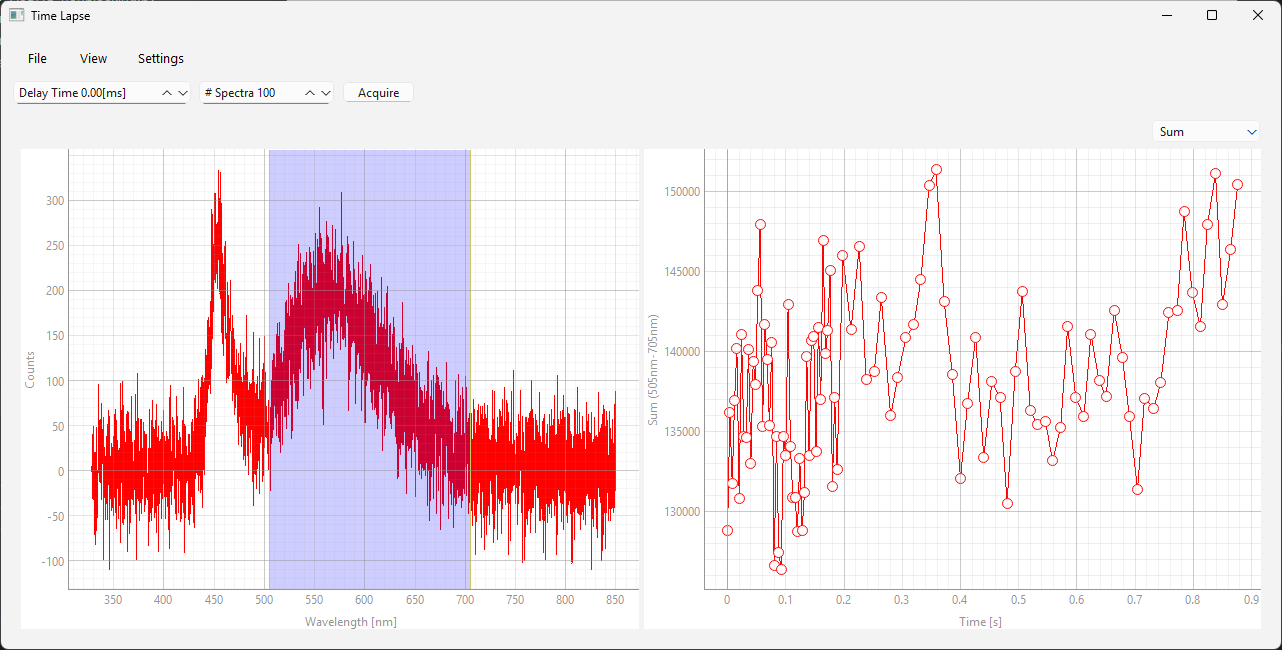Image resolution: width=1282 pixels, height=650 pixels.
Task: Click the # Spectra 100 input field
Action: 250,93
